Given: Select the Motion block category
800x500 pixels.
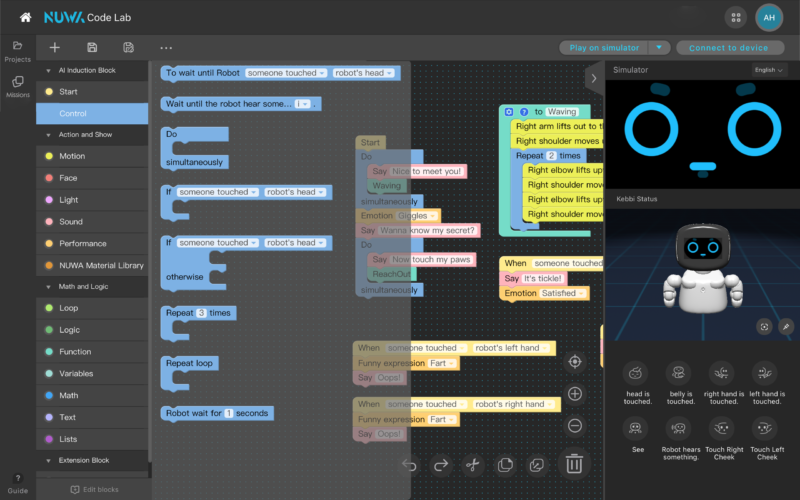Looking at the screenshot, I should (x=72, y=156).
